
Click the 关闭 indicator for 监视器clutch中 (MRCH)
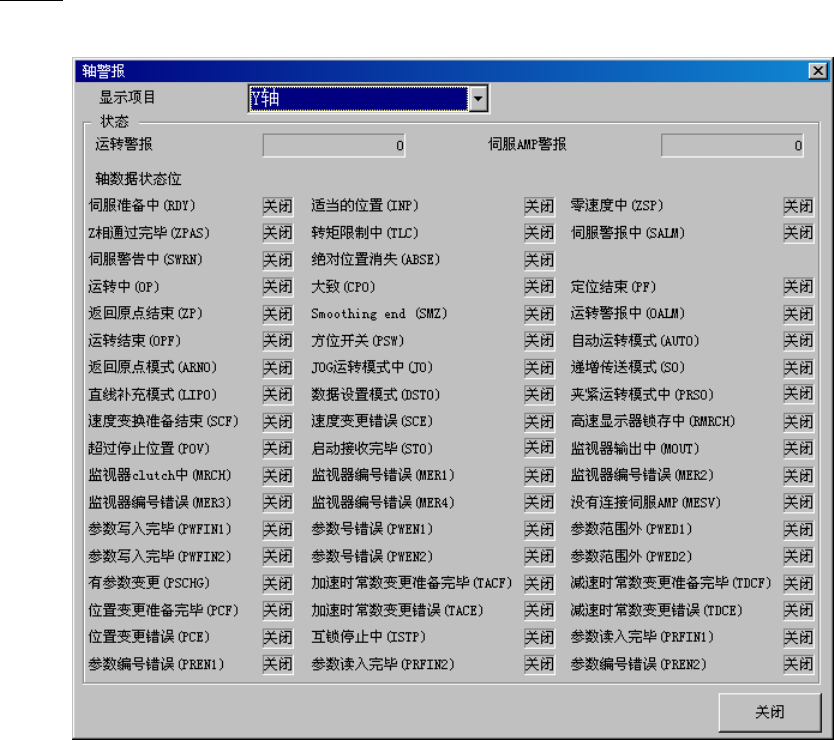point(278,476)
